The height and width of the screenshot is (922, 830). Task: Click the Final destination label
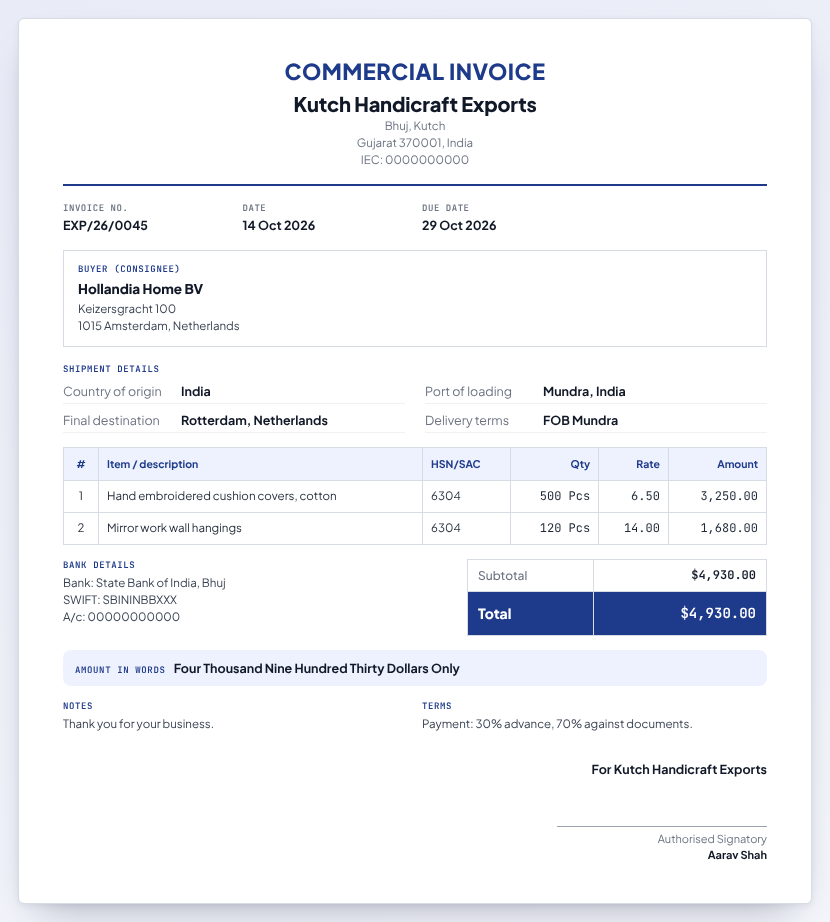coord(111,420)
